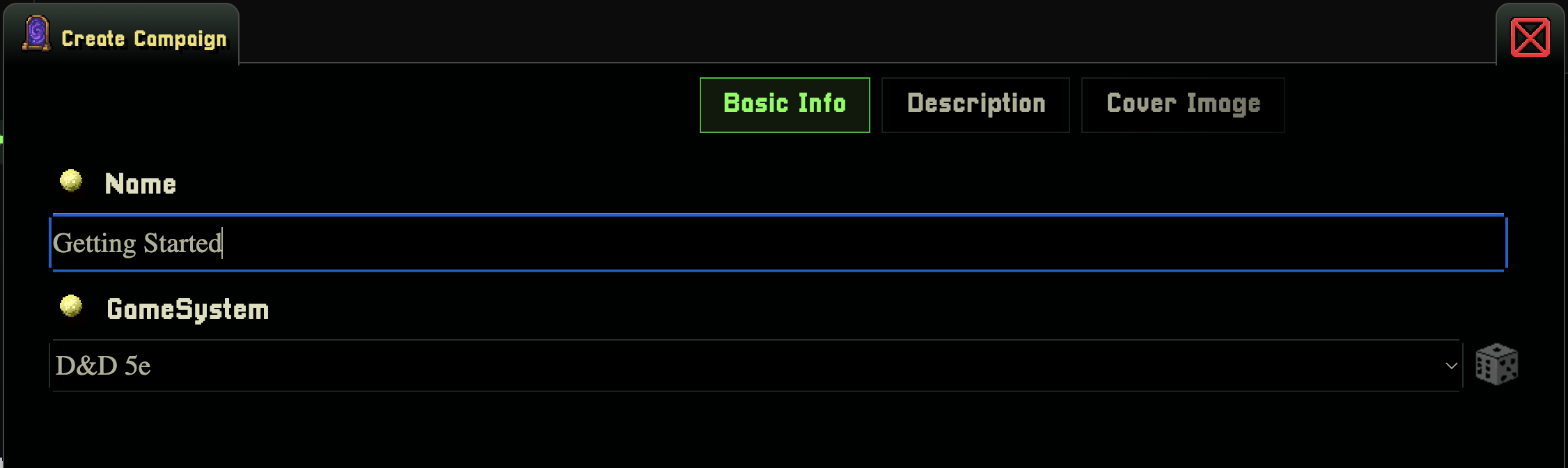Viewport: 1568px width, 468px height.
Task: Click the D&D 5e selected value
Action: coord(103,366)
